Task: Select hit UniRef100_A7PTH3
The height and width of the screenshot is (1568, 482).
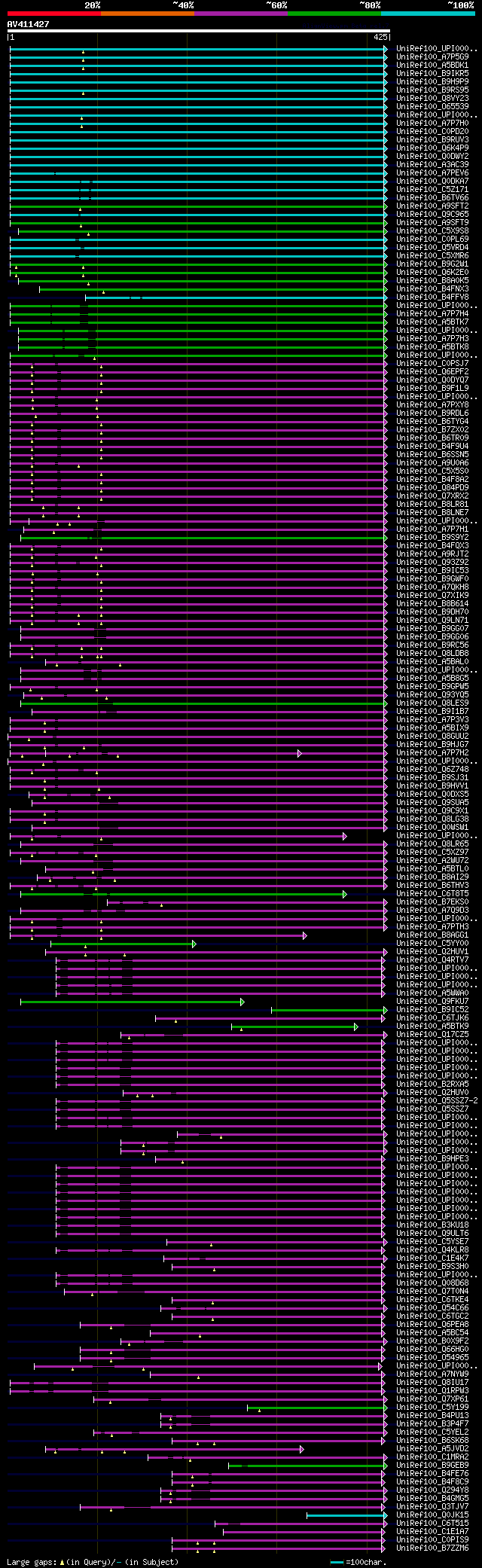Action: tap(432, 926)
